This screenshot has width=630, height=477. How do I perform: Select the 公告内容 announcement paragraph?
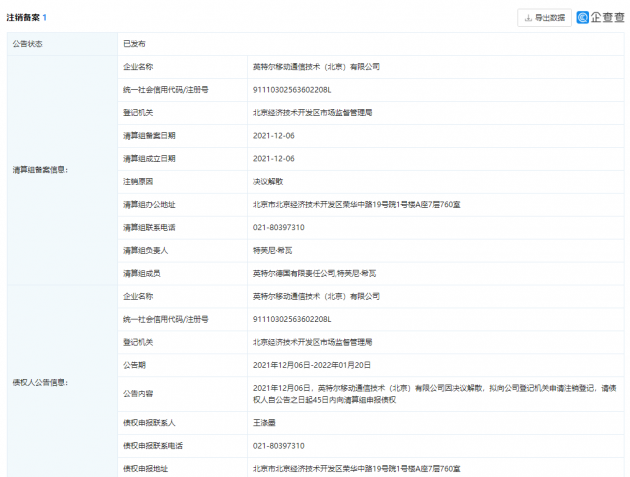point(435,394)
